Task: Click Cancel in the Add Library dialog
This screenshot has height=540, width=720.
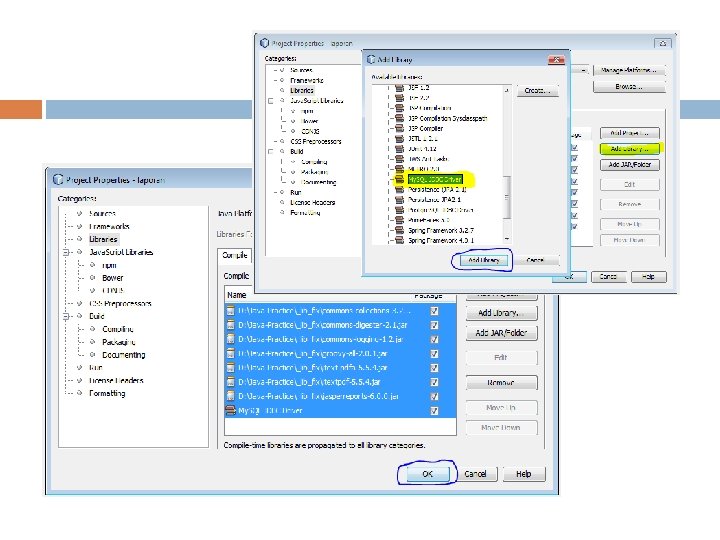Action: pos(535,260)
